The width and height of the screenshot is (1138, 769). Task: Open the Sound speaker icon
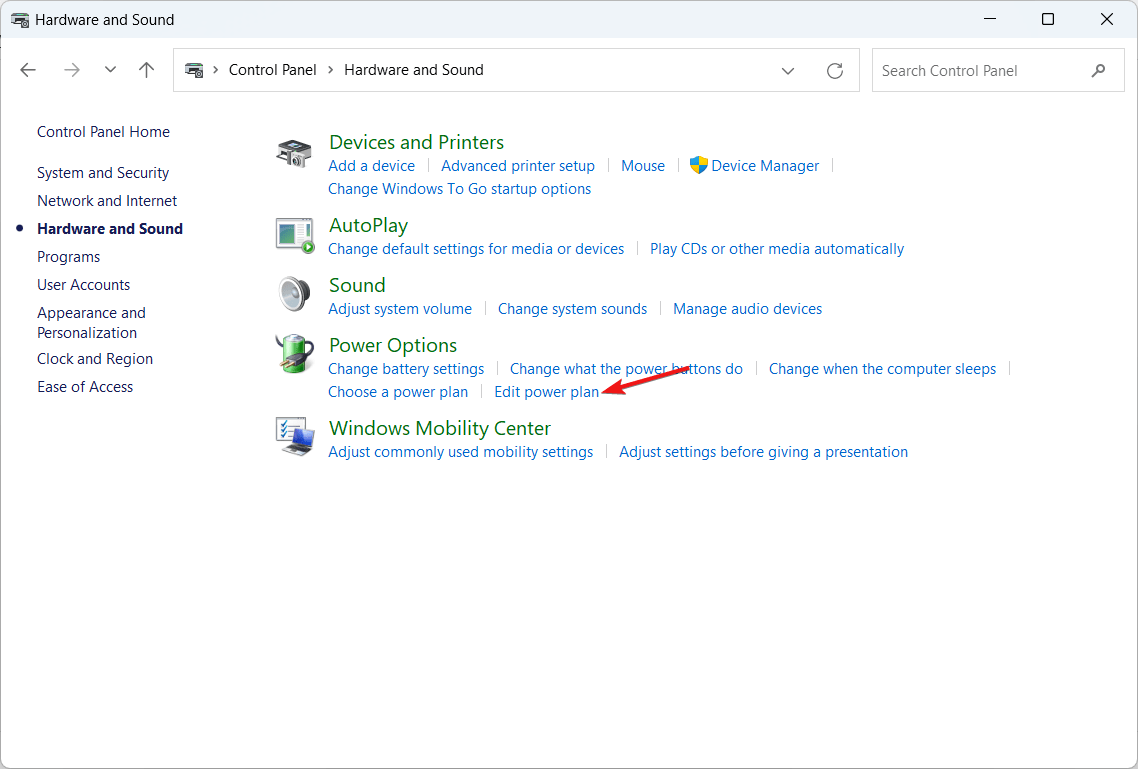tap(295, 295)
